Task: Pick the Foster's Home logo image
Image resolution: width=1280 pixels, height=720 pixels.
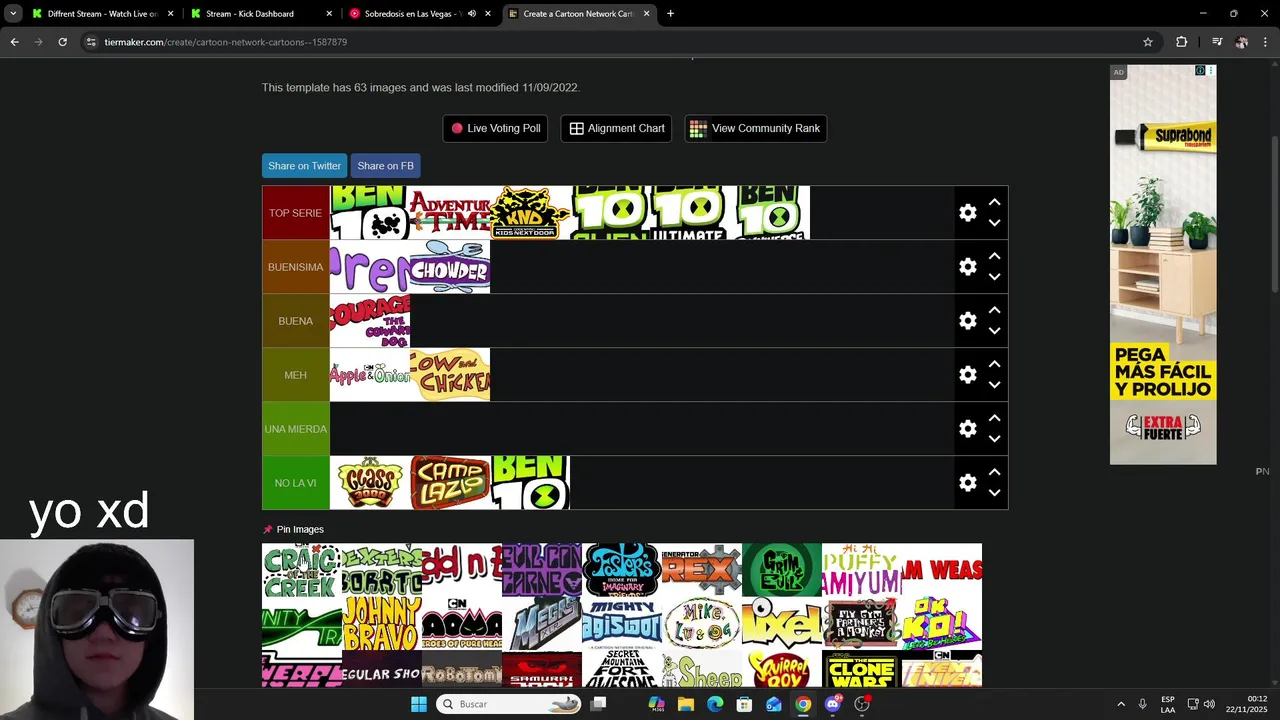Action: (x=622, y=570)
